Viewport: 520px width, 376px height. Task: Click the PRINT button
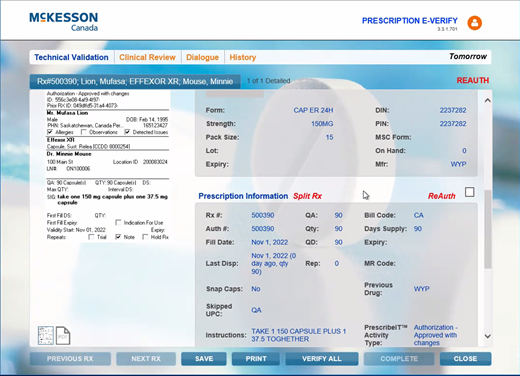(256, 359)
